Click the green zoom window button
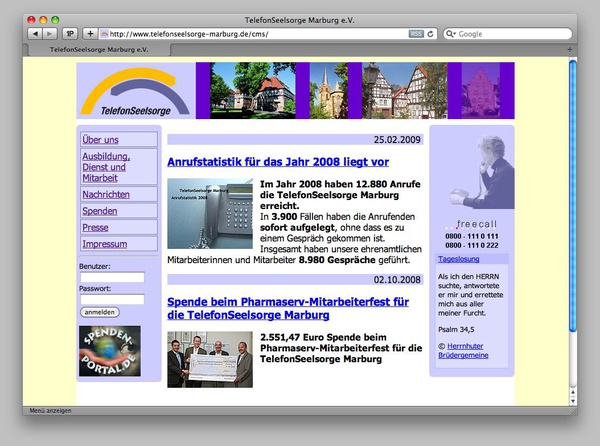 click(x=55, y=20)
